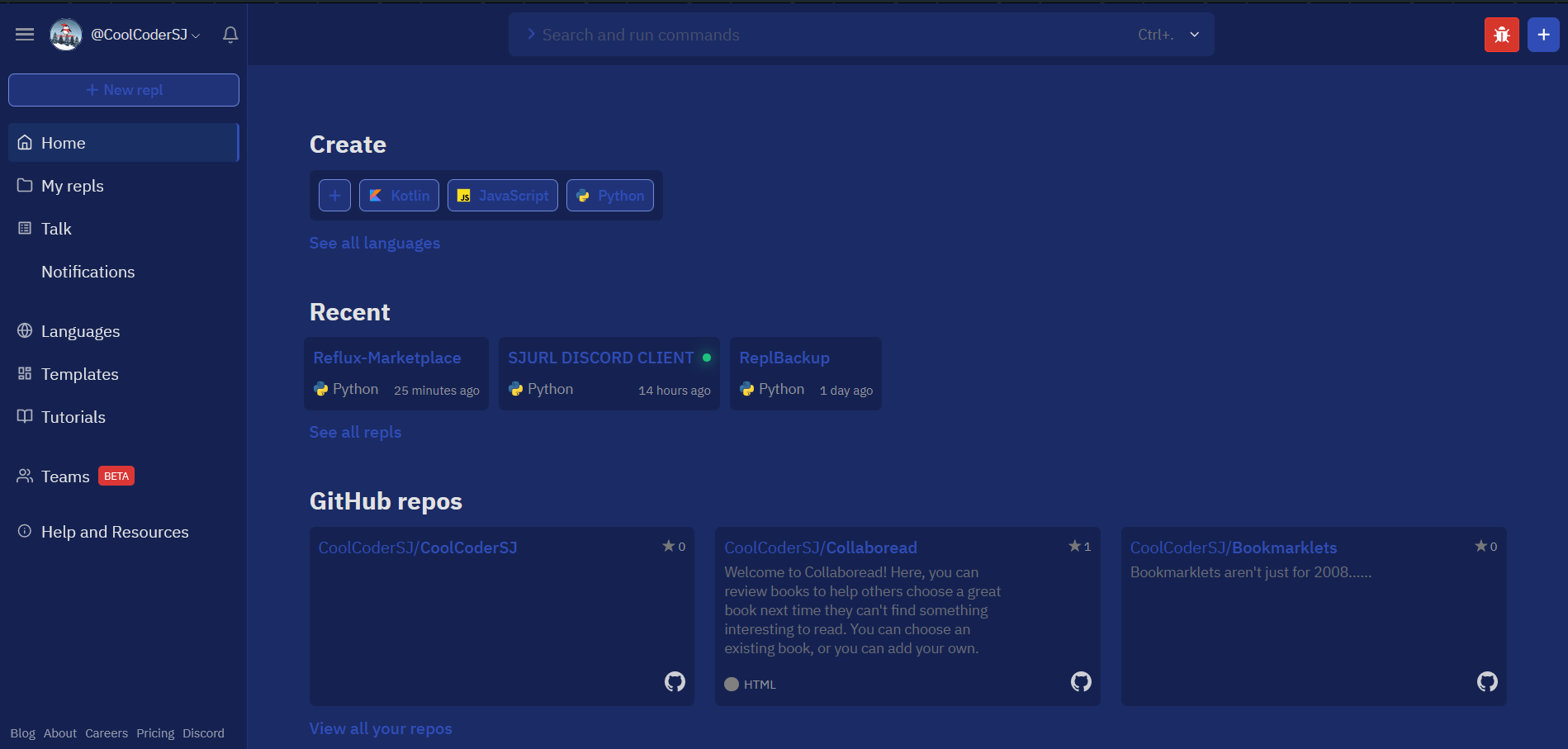Click the '14 hours ago' timestamp
This screenshot has height=749, width=1568.
(675, 391)
